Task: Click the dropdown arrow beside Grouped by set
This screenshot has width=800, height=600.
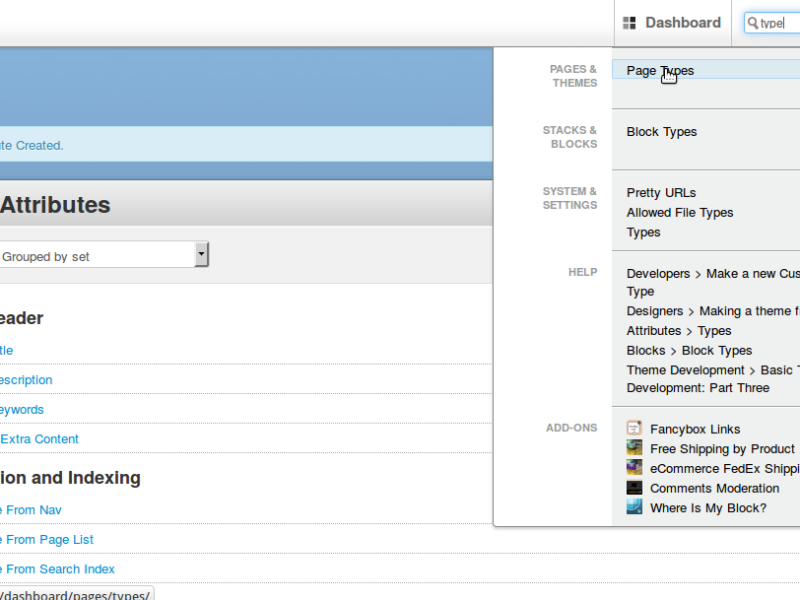Action: [x=202, y=254]
